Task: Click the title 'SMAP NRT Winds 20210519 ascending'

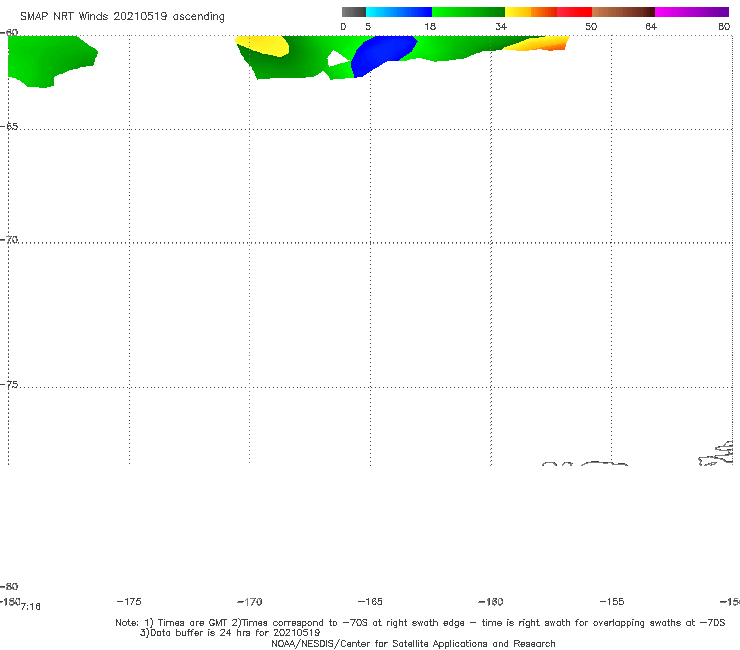Action: (x=122, y=16)
